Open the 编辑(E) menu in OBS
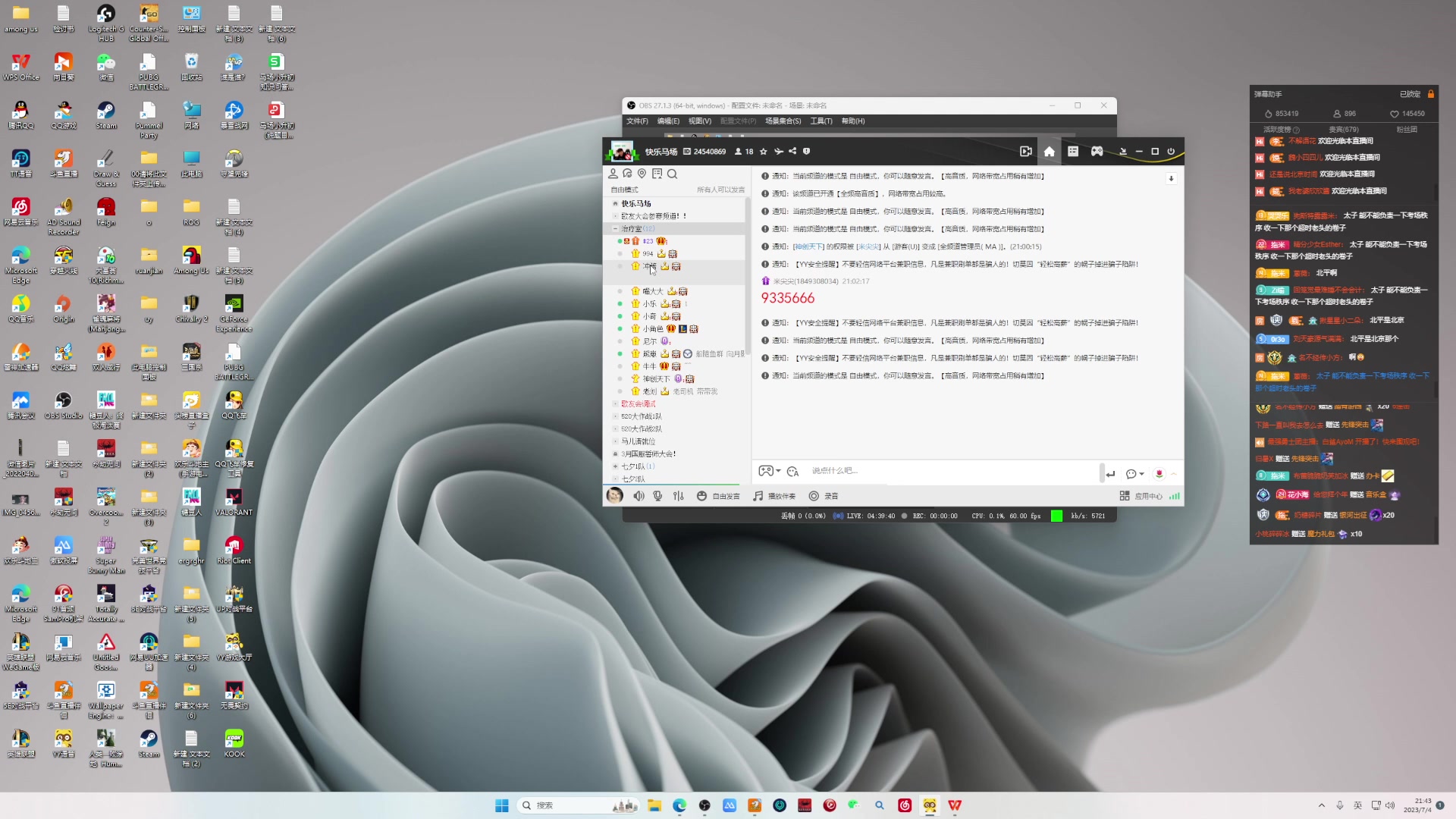Viewport: 1456px width, 819px height. pyautogui.click(x=668, y=121)
